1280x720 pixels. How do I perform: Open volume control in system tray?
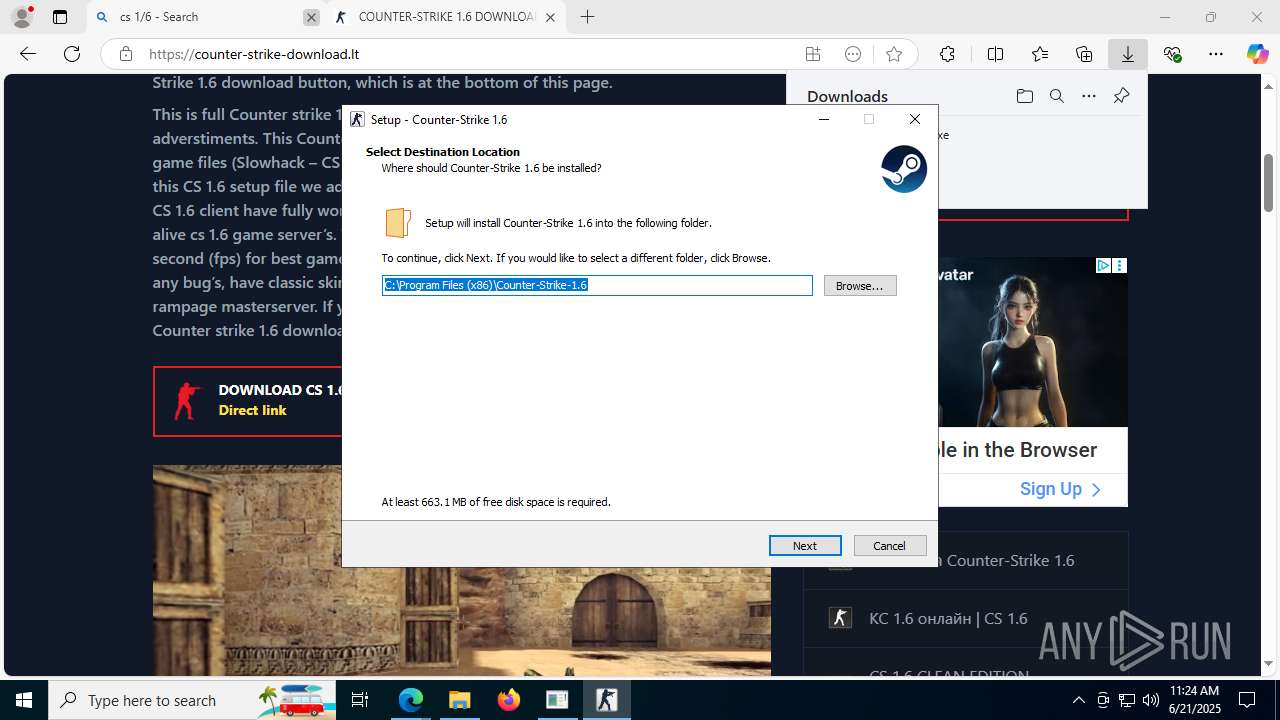(1151, 700)
